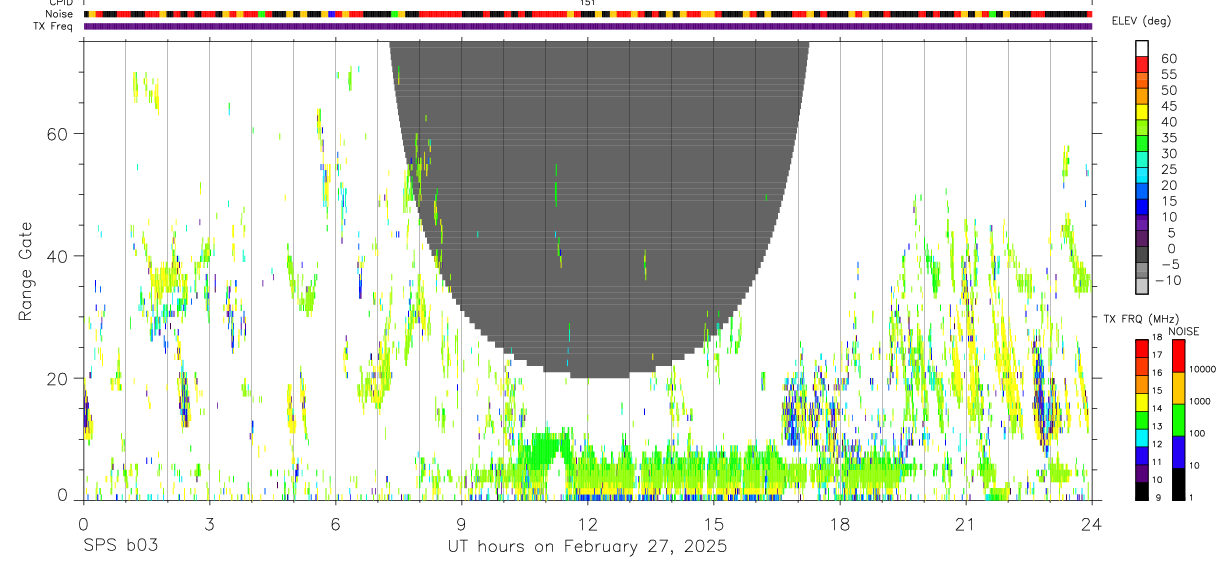Click the "60" tick label on the Range Gate axis

point(57,134)
